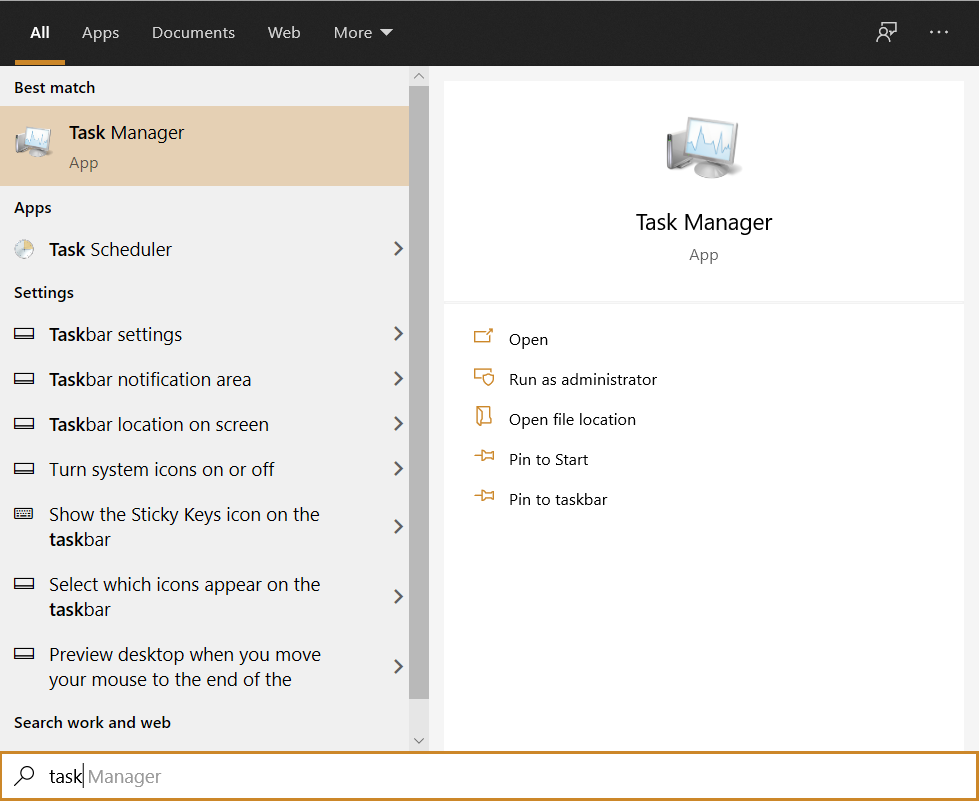Image resolution: width=979 pixels, height=801 pixels.
Task: Click the Run as administrator shield icon
Action: pos(484,378)
